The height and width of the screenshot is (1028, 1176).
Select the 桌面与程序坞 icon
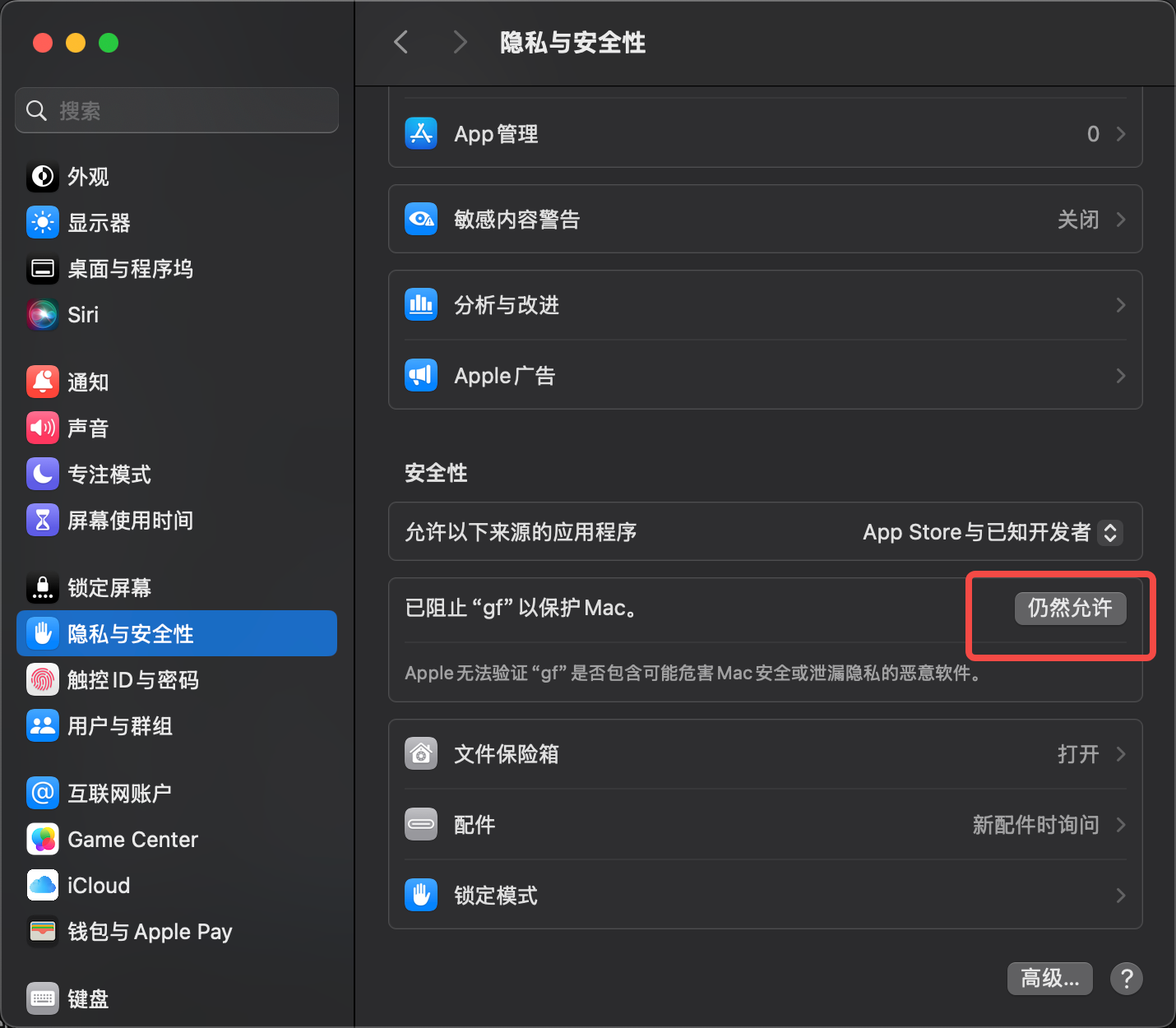[x=43, y=269]
